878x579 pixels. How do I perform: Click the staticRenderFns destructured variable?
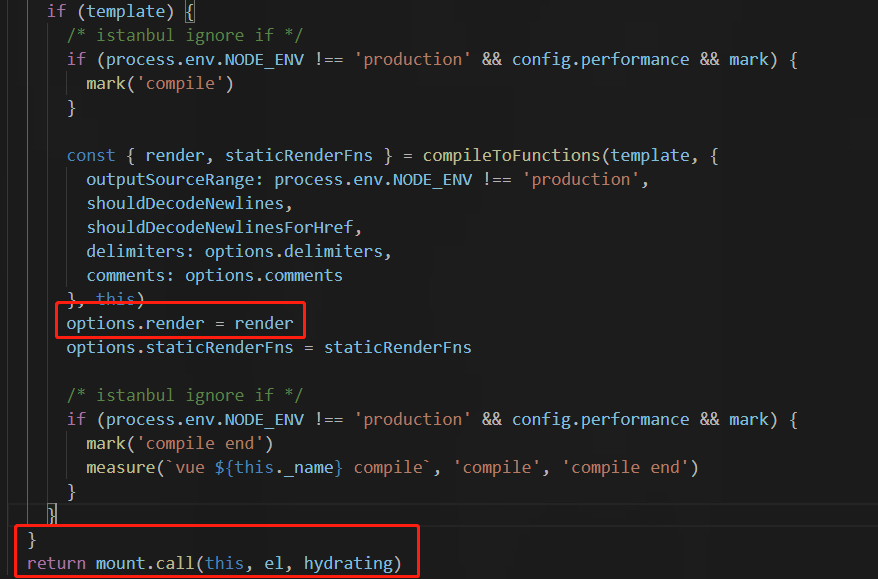(x=298, y=155)
